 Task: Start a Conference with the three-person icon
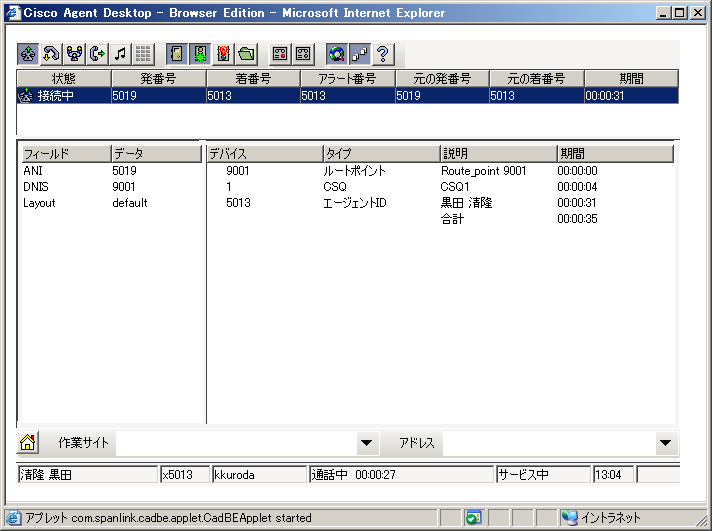coord(74,54)
